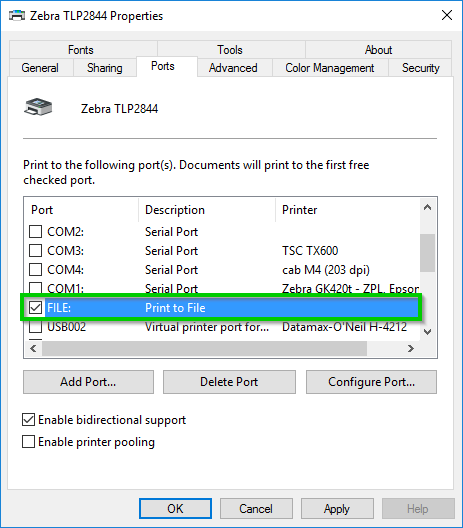Click port list scroll up arrow
Viewport: 463px width, 528px height.
tap(427, 207)
